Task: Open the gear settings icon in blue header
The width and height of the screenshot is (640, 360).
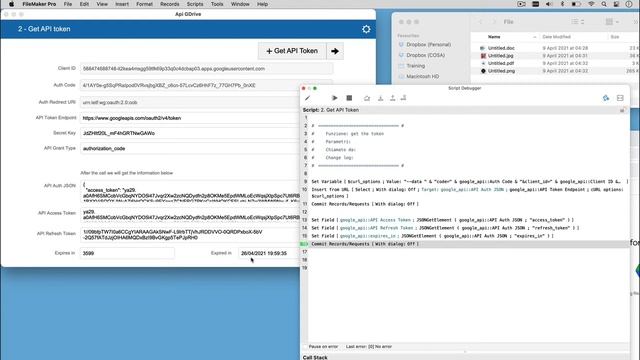Action: coord(366,29)
